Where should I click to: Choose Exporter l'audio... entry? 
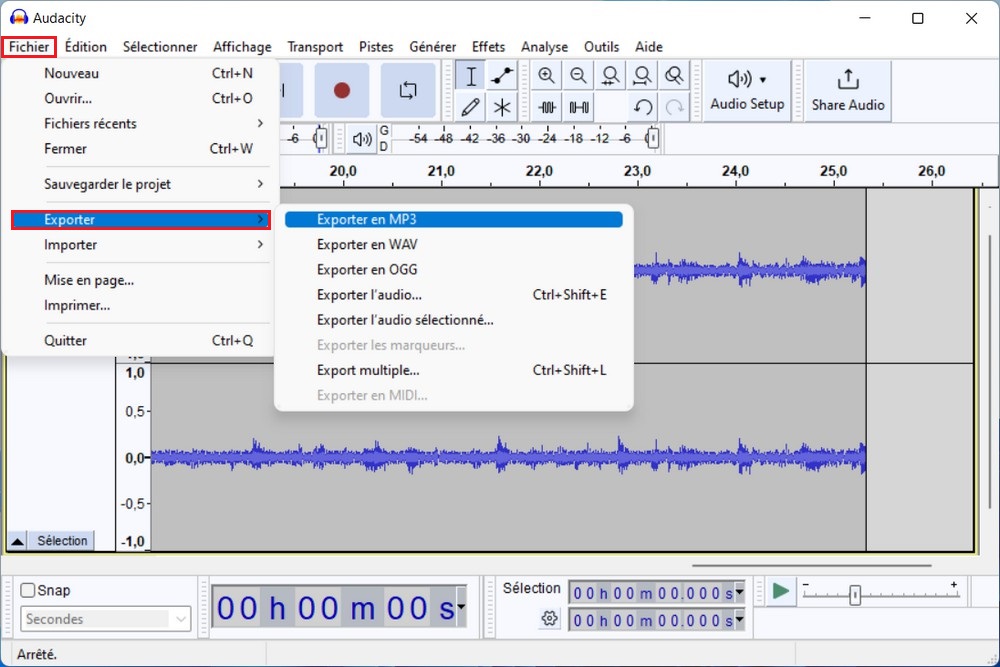tap(453, 295)
